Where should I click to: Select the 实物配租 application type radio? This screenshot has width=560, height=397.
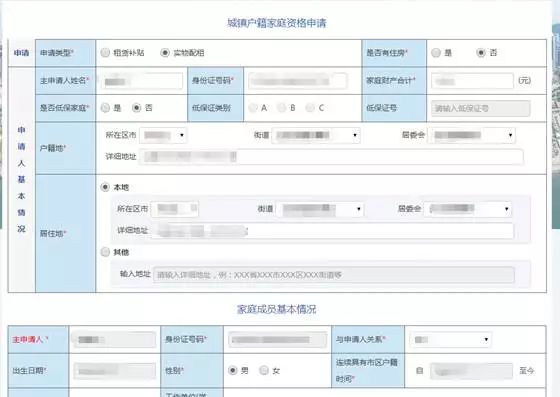(165, 53)
